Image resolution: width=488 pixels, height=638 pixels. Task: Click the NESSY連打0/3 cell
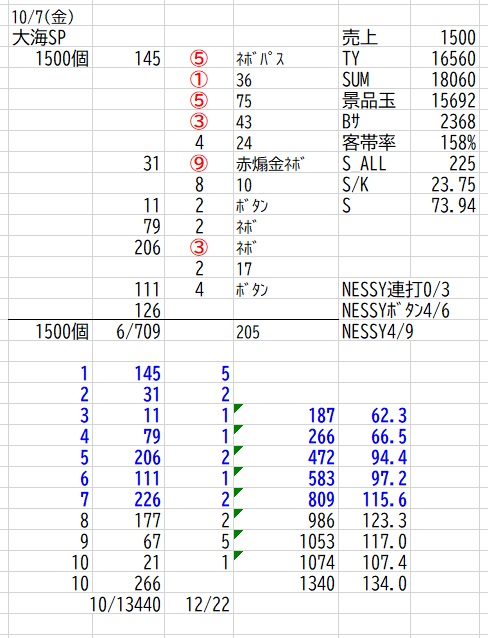[x=396, y=290]
